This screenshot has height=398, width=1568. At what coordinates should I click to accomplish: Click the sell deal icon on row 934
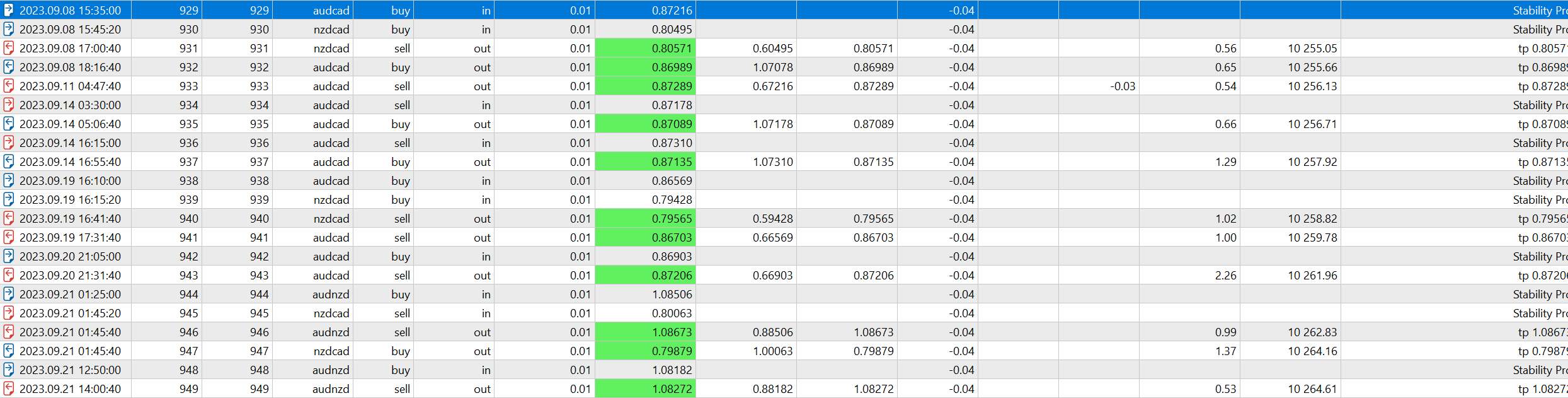[9, 105]
